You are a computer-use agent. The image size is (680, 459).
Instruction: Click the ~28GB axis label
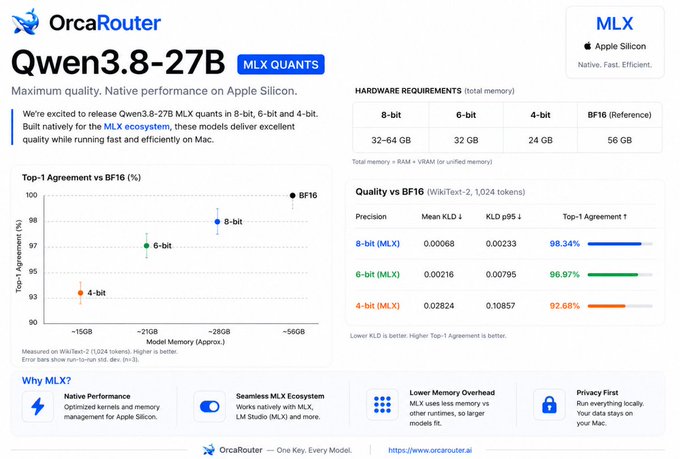tap(219, 332)
